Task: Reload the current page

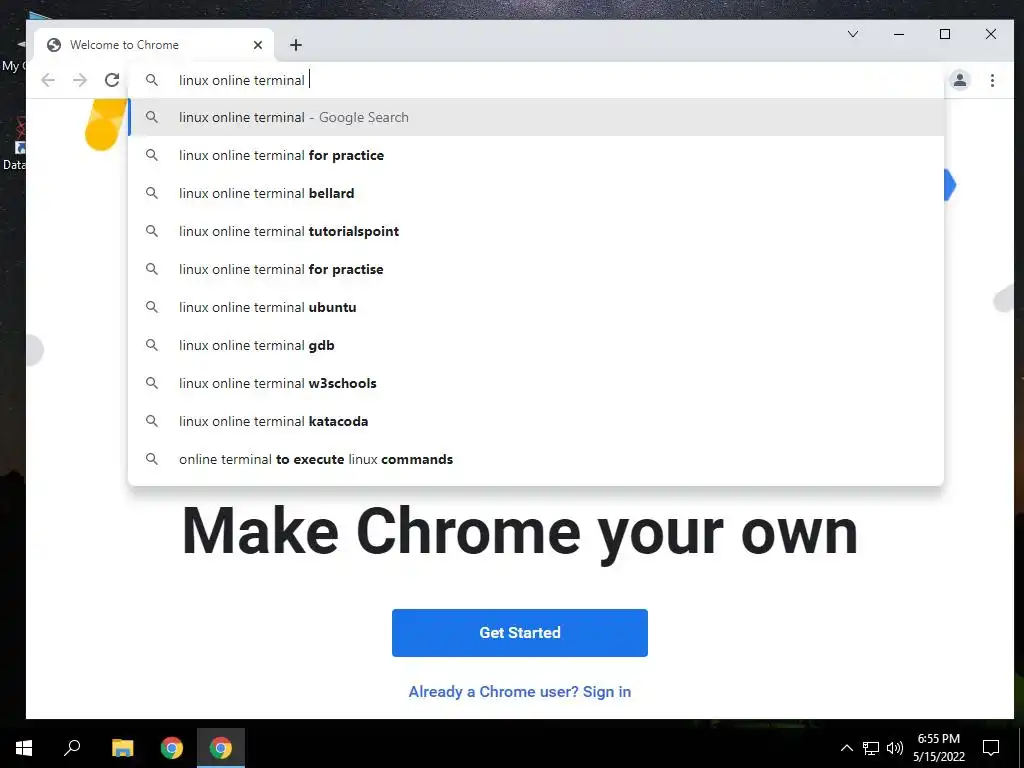Action: coord(112,80)
